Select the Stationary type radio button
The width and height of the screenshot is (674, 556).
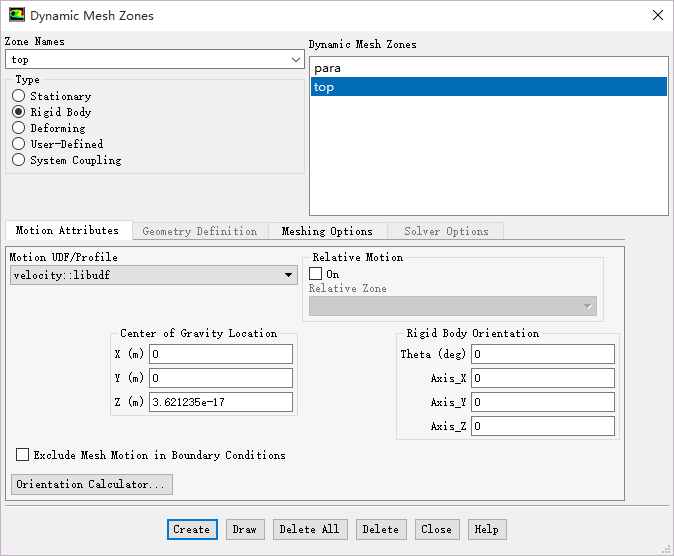[19, 96]
